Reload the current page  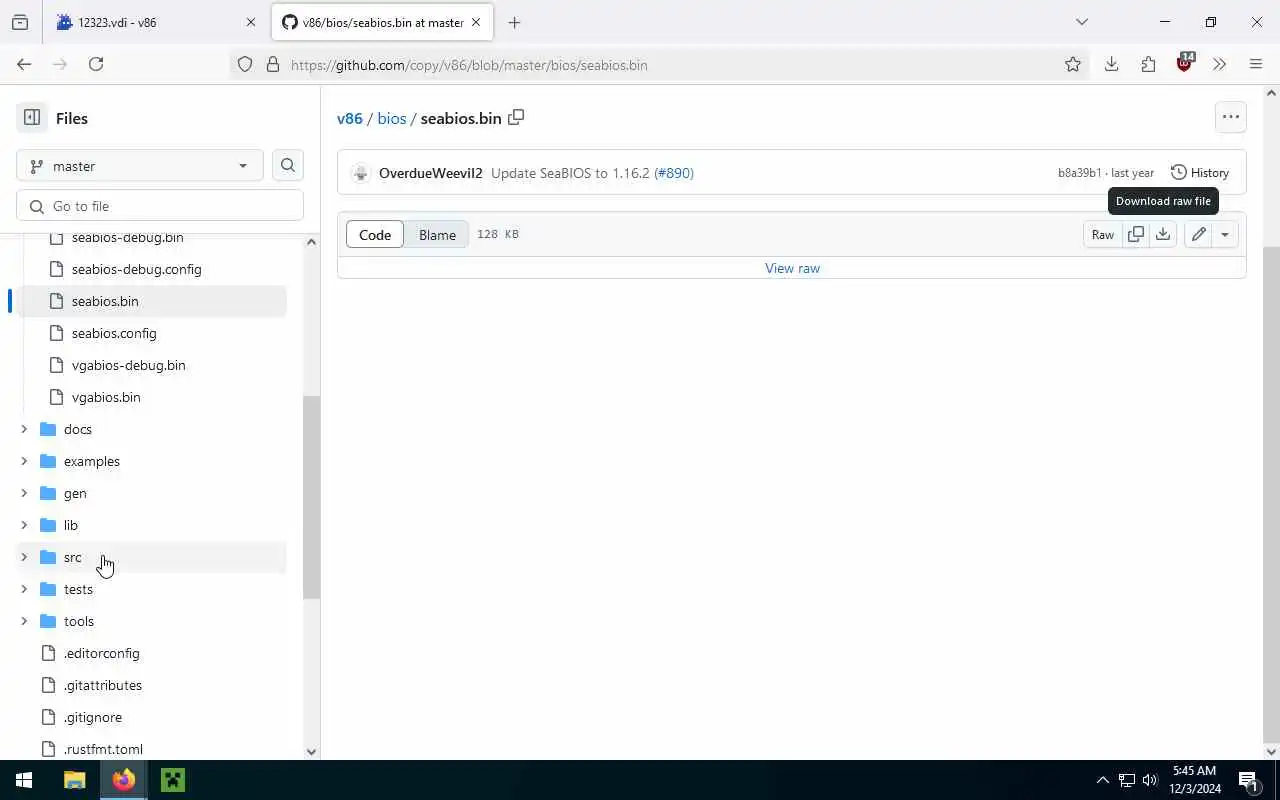tap(96, 64)
